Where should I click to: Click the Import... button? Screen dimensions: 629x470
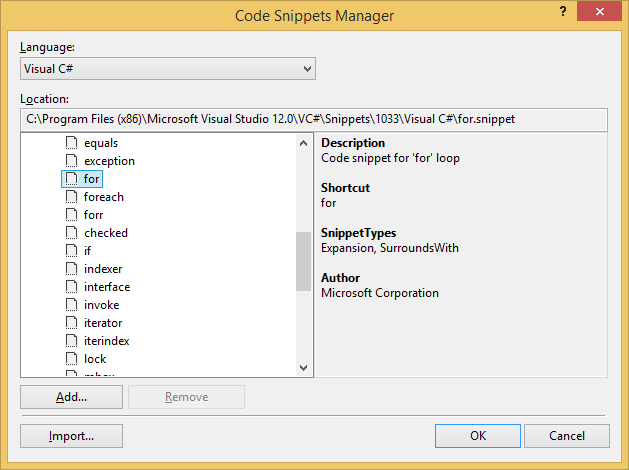[71, 436]
